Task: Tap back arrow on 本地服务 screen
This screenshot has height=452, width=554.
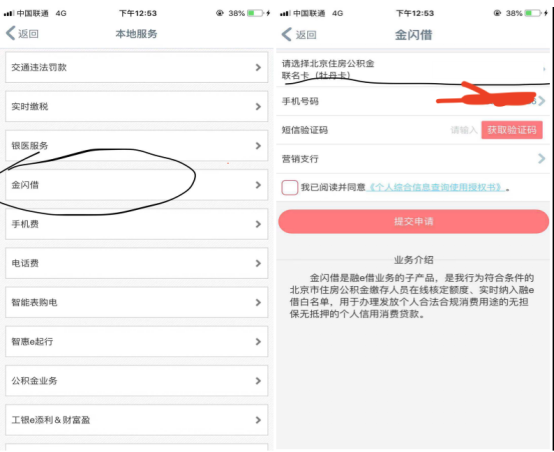Action: (11, 34)
